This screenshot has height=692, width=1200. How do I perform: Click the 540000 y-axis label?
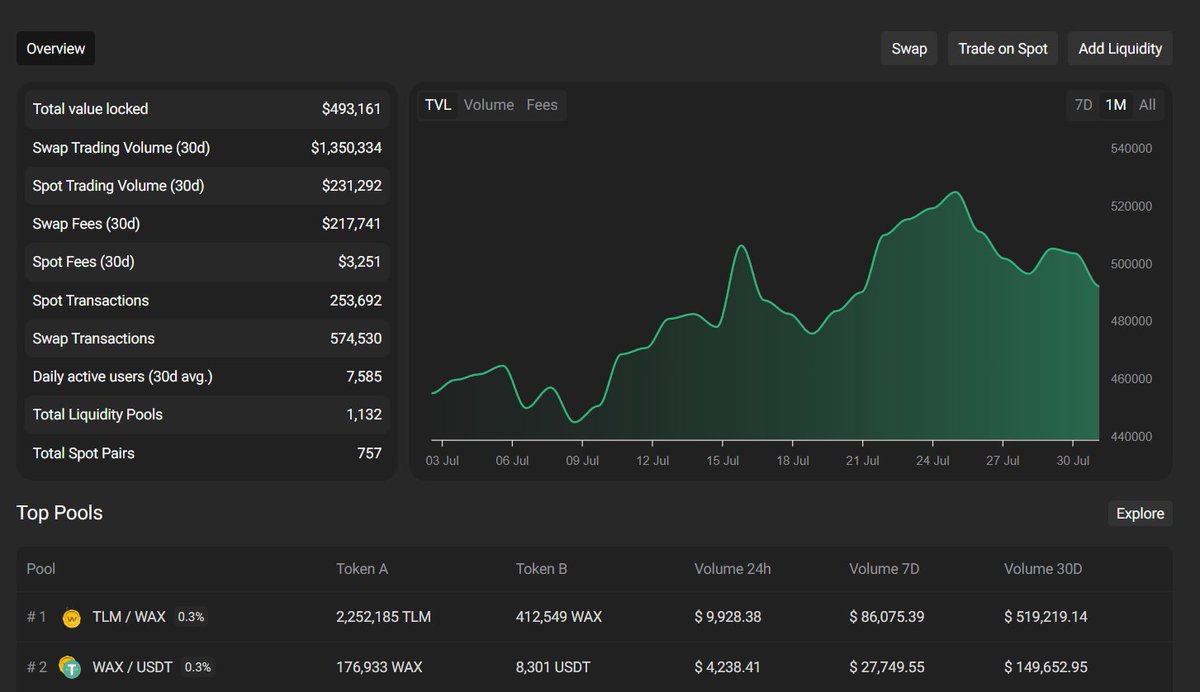pos(1132,149)
